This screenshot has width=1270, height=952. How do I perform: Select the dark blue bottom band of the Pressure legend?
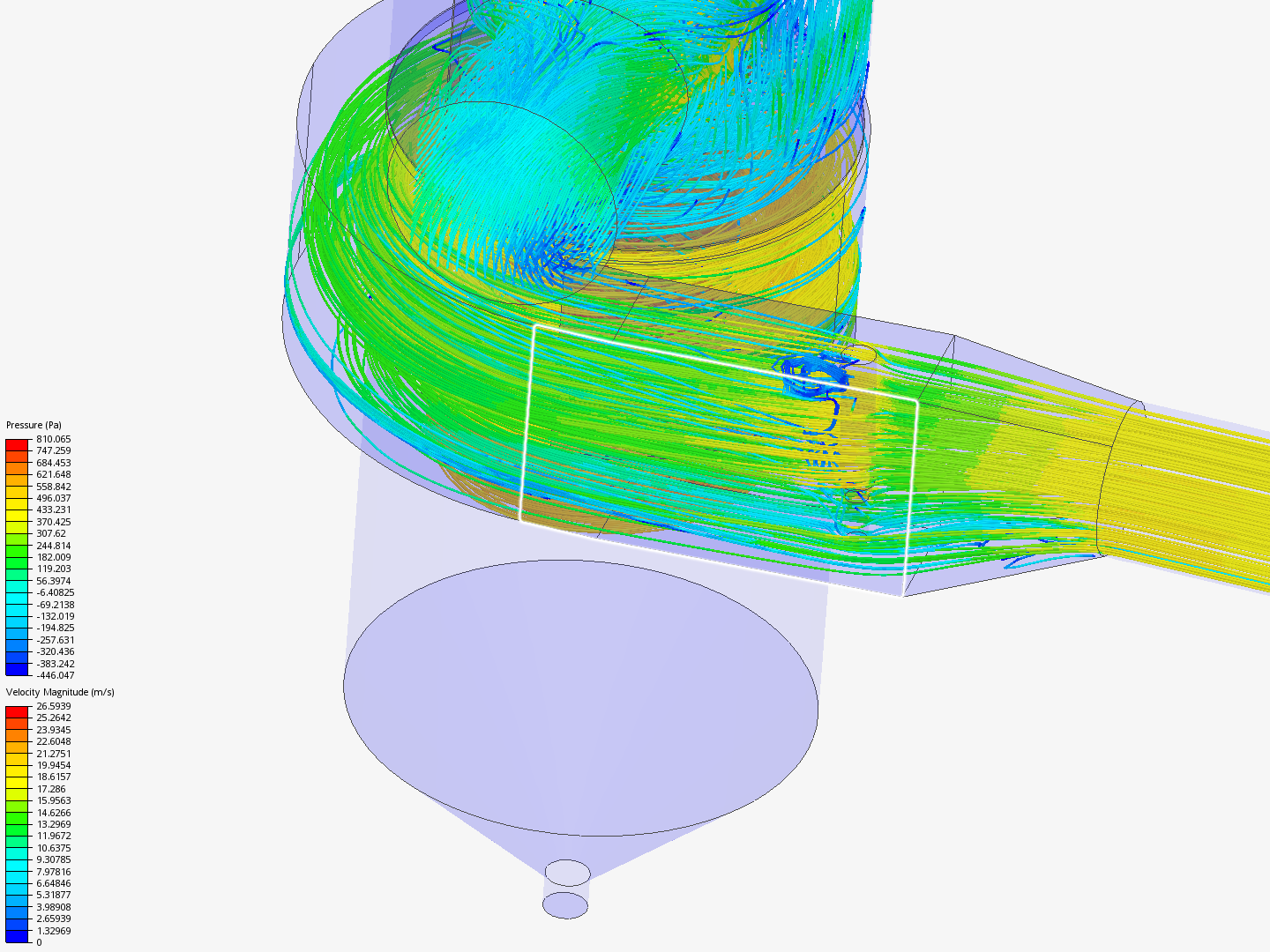18,669
